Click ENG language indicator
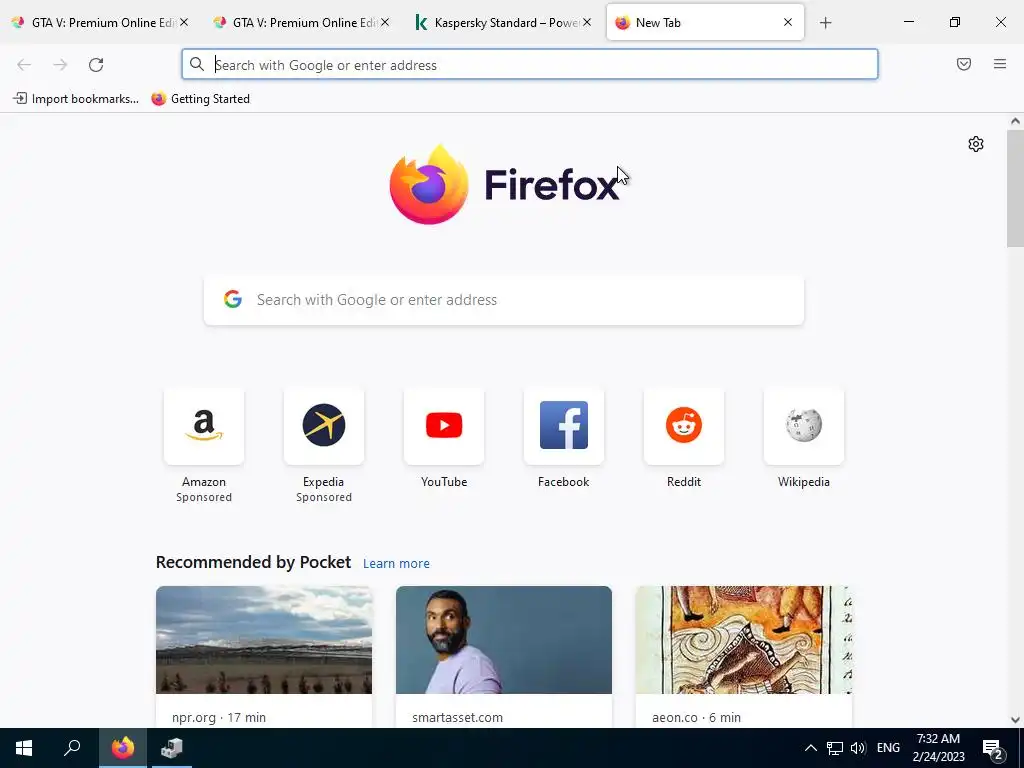This screenshot has width=1024, height=768. point(888,748)
